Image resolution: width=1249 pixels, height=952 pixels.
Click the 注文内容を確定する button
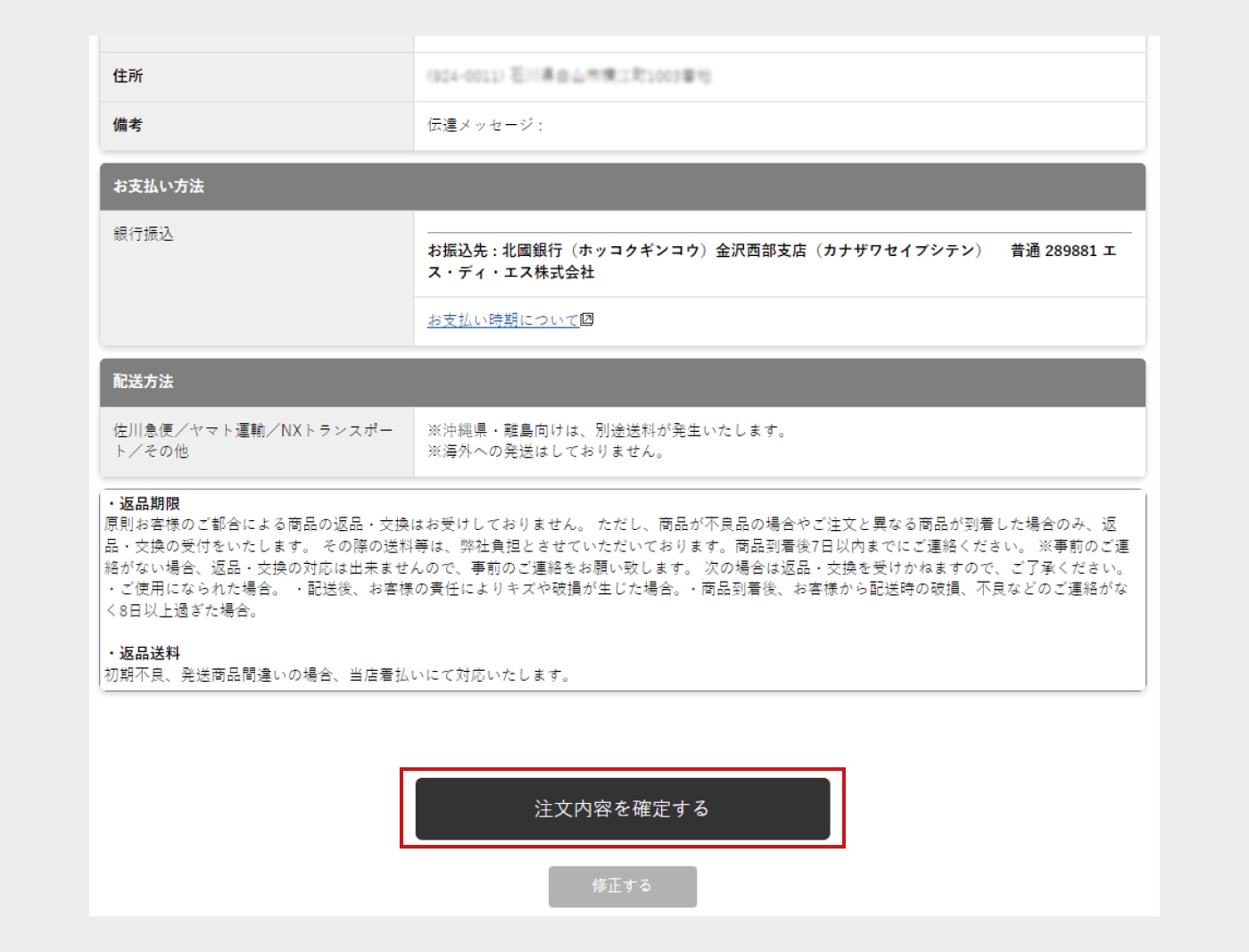[x=622, y=808]
